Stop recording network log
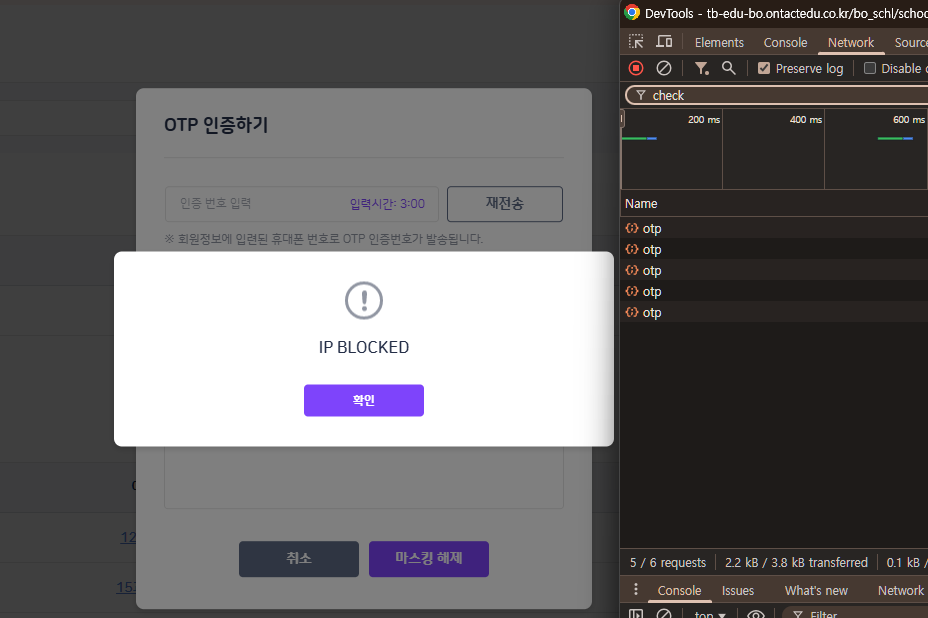This screenshot has height=618, width=928. (636, 68)
